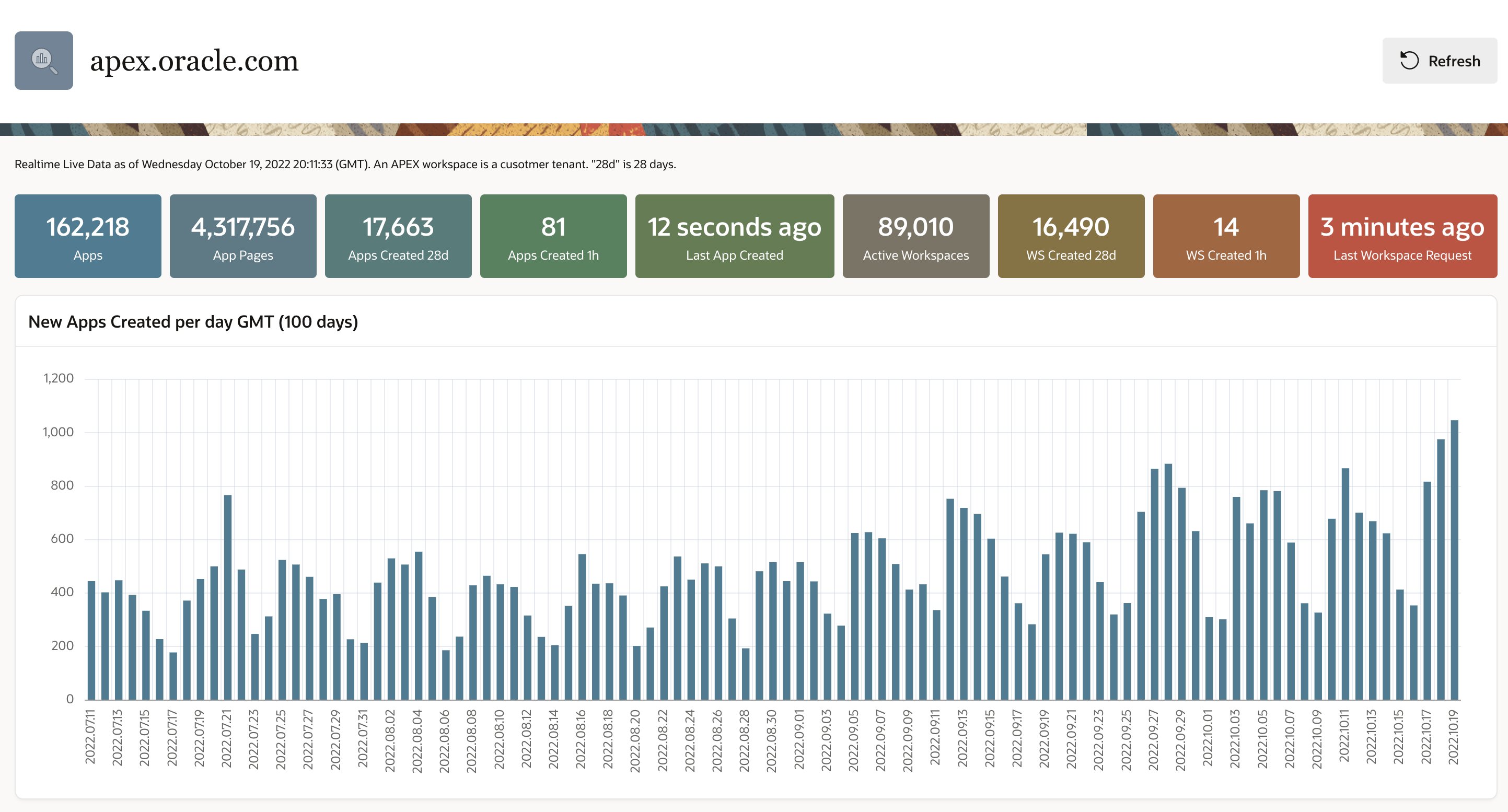The height and width of the screenshot is (812, 1508).
Task: Click the 2022.10.11 bar in chart
Action: click(x=1345, y=584)
